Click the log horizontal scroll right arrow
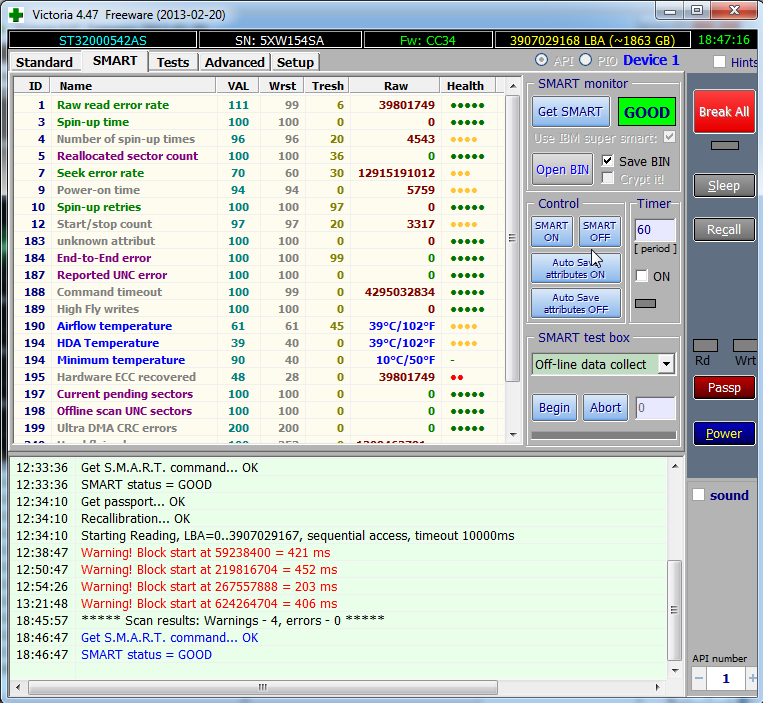This screenshot has width=763, height=703. click(657, 687)
